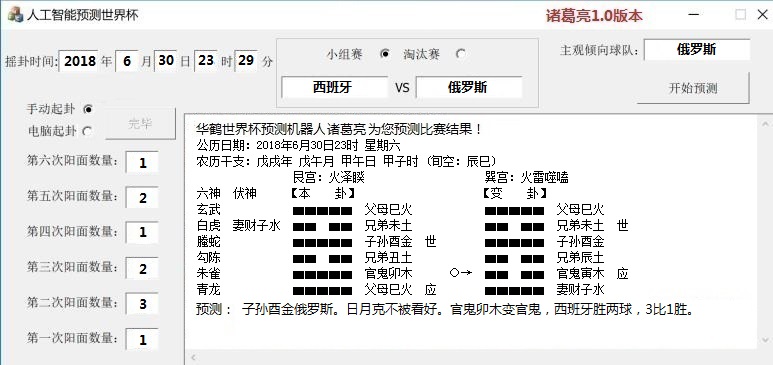The width and height of the screenshot is (773, 365).
Task: Click the 公历日期 result line
Action: (298, 146)
